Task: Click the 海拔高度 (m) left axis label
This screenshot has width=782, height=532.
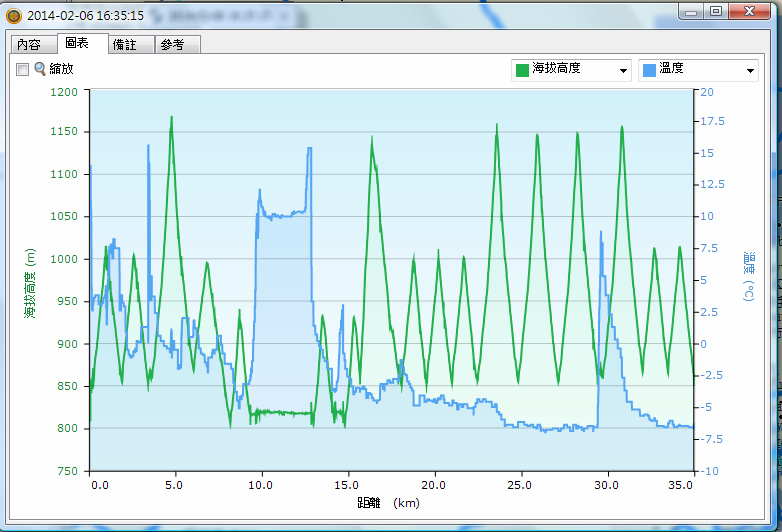Action: 30,282
